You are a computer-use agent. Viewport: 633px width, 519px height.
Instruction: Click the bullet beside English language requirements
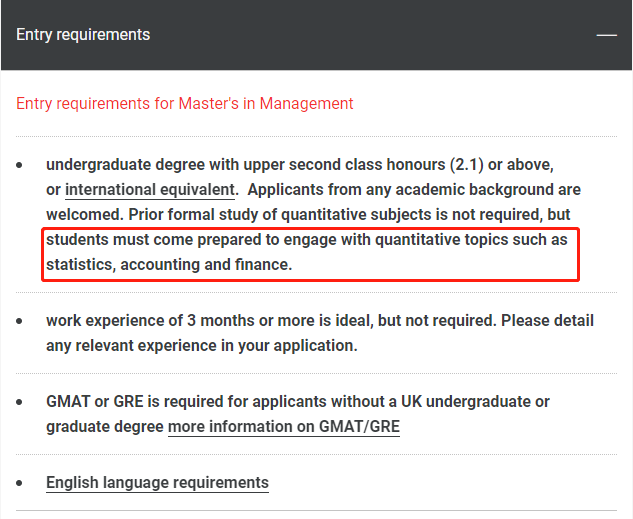point(19,483)
